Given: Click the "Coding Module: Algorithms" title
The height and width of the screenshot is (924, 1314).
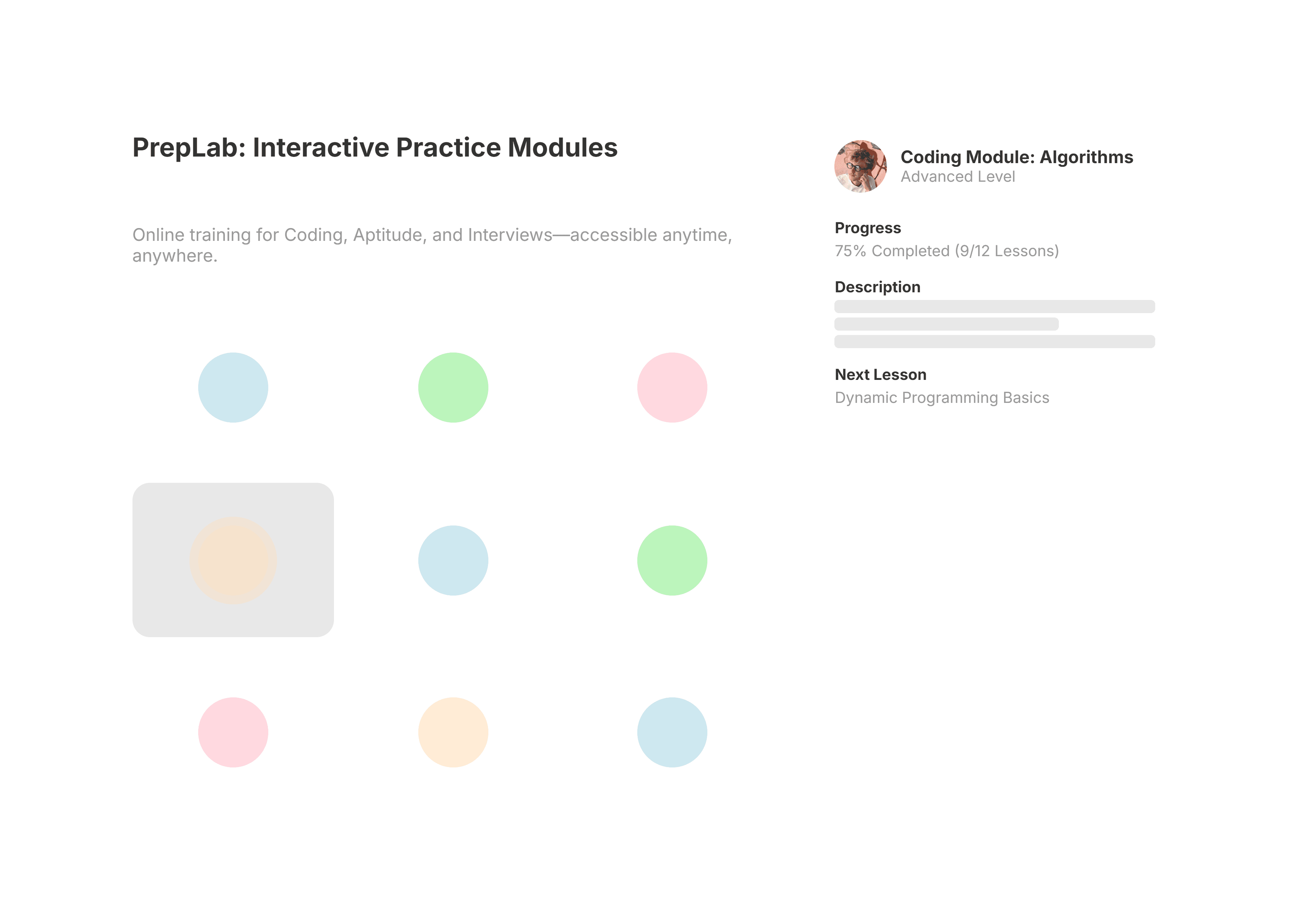Looking at the screenshot, I should (1017, 157).
